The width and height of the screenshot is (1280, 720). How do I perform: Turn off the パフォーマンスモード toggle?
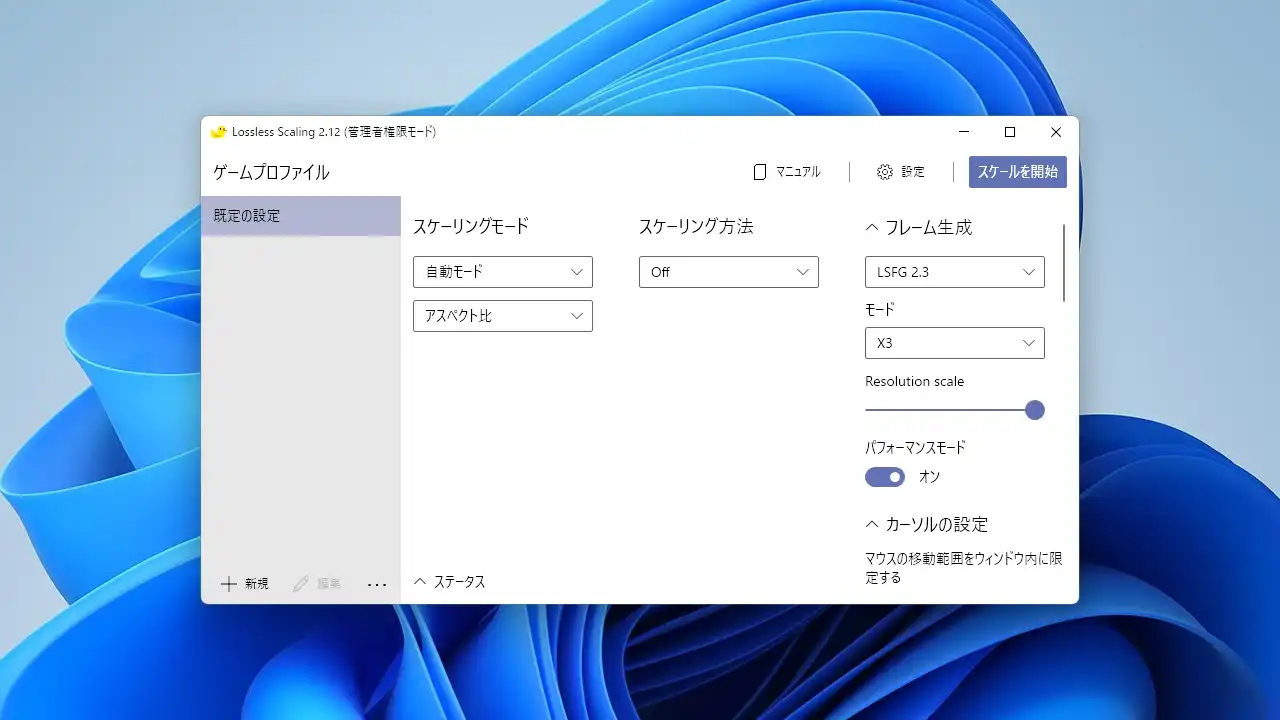[x=884, y=477]
